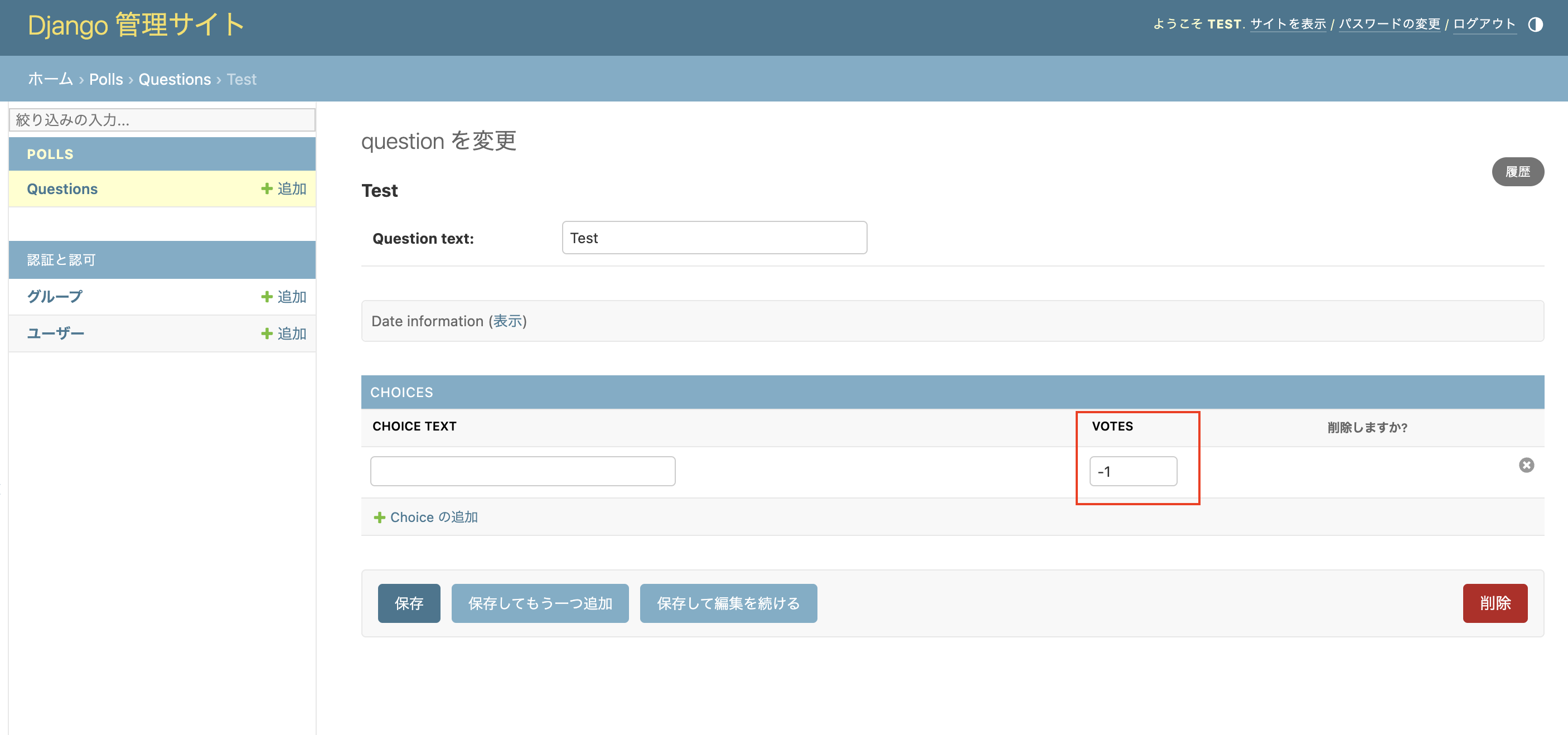The width and height of the screenshot is (1568, 735).
Task: Toggle the light/dark theme icon
Action: 1535,25
